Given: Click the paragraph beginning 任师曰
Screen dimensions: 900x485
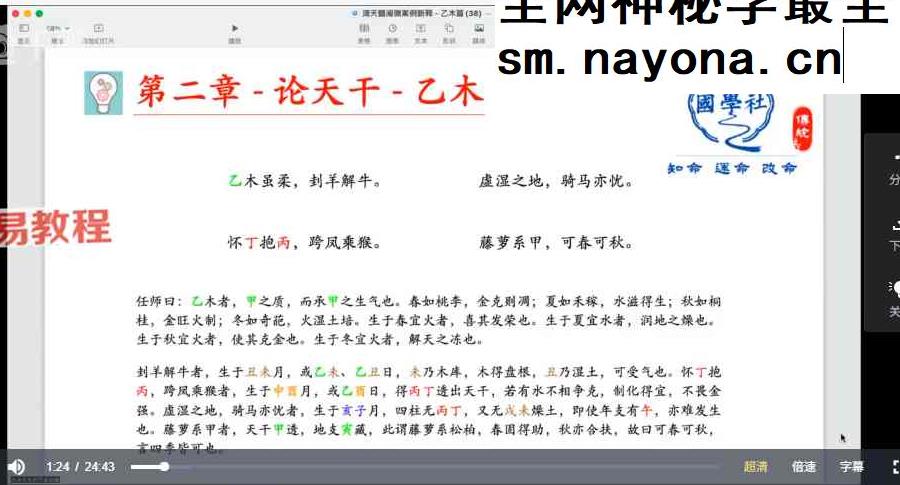Looking at the screenshot, I should (428, 320).
